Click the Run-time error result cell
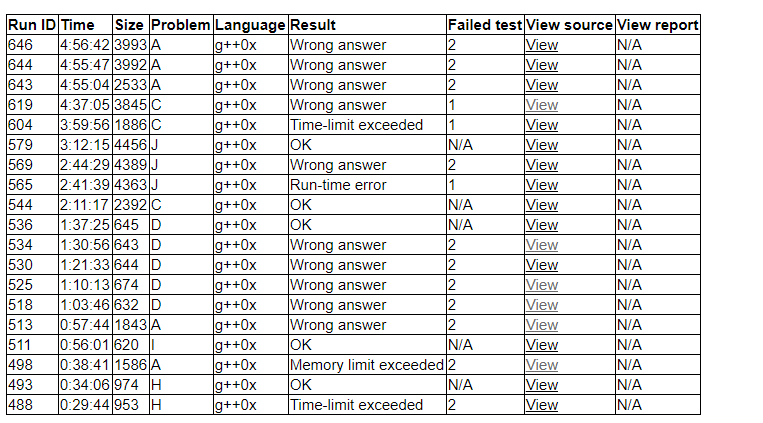 click(338, 185)
